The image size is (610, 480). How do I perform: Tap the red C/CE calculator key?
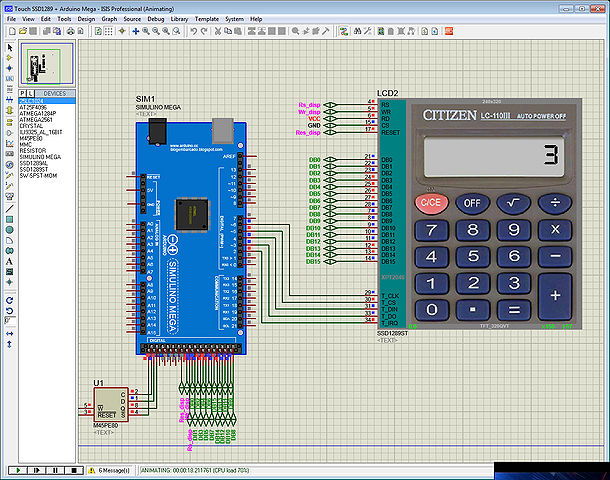click(x=431, y=203)
